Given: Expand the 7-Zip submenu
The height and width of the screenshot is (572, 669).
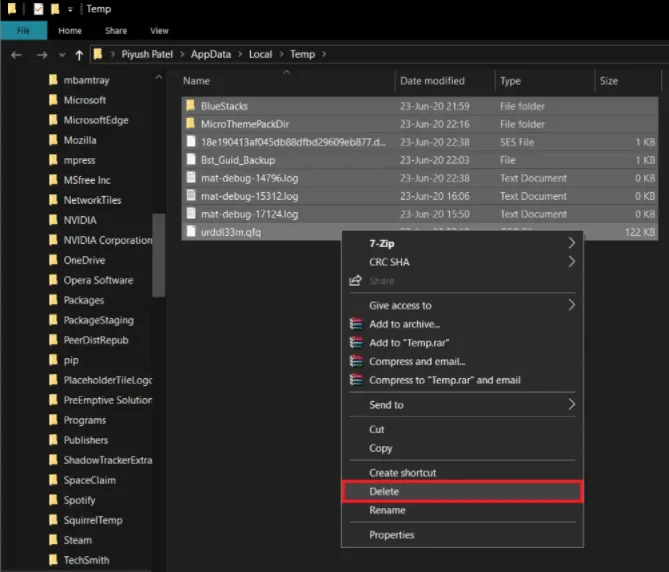Looking at the screenshot, I should coord(462,243).
